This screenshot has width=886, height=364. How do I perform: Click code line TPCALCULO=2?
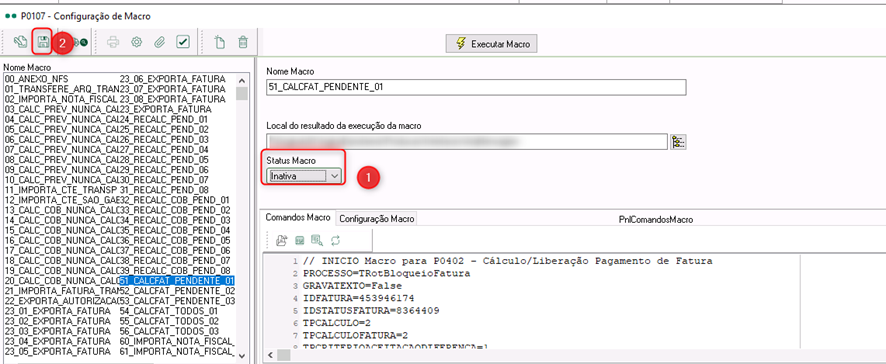[338, 323]
